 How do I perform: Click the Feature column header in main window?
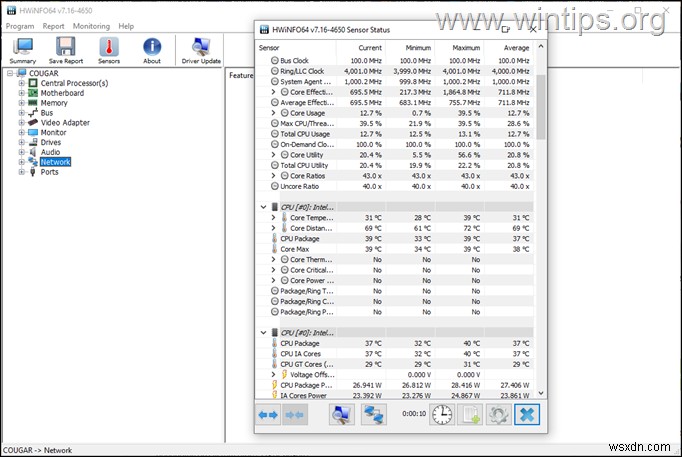(241, 75)
